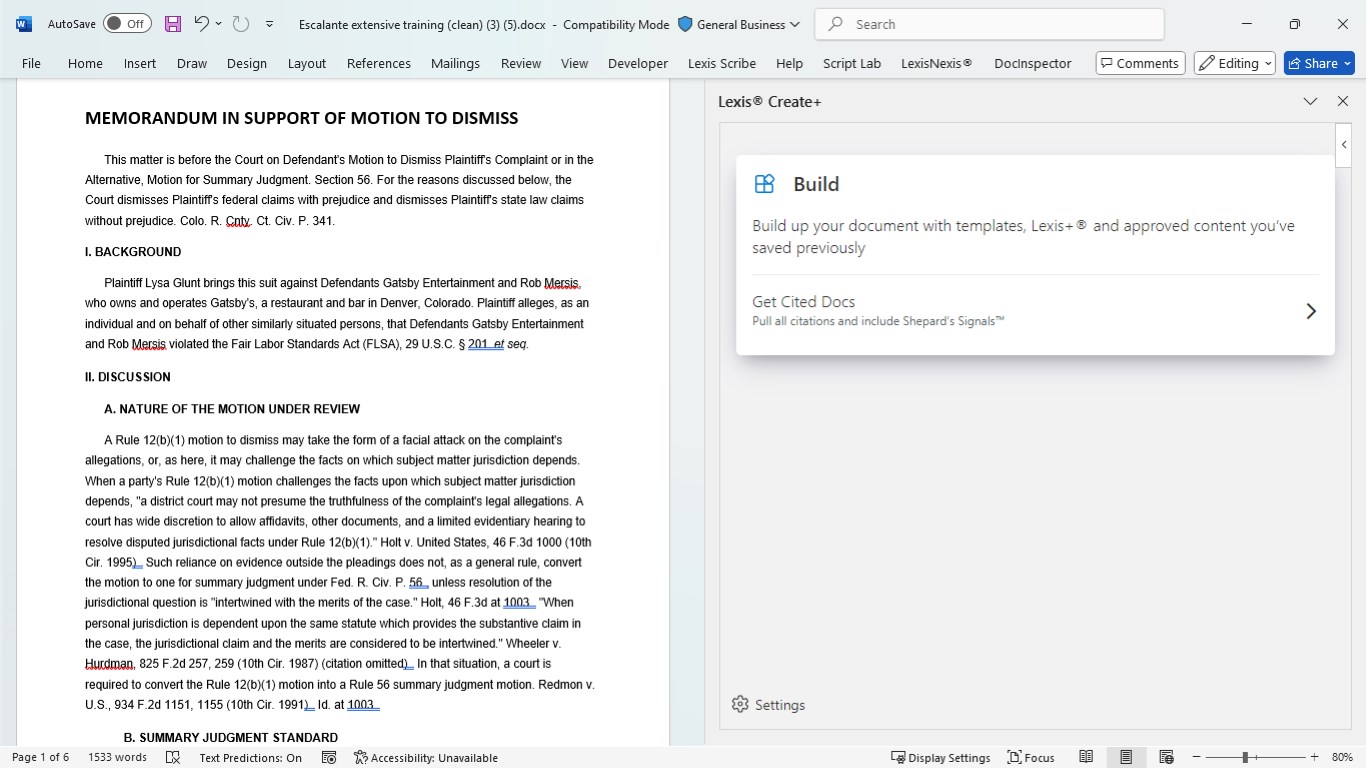Close the Lexis Create+ pane
The image size is (1366, 768).
coord(1343,101)
